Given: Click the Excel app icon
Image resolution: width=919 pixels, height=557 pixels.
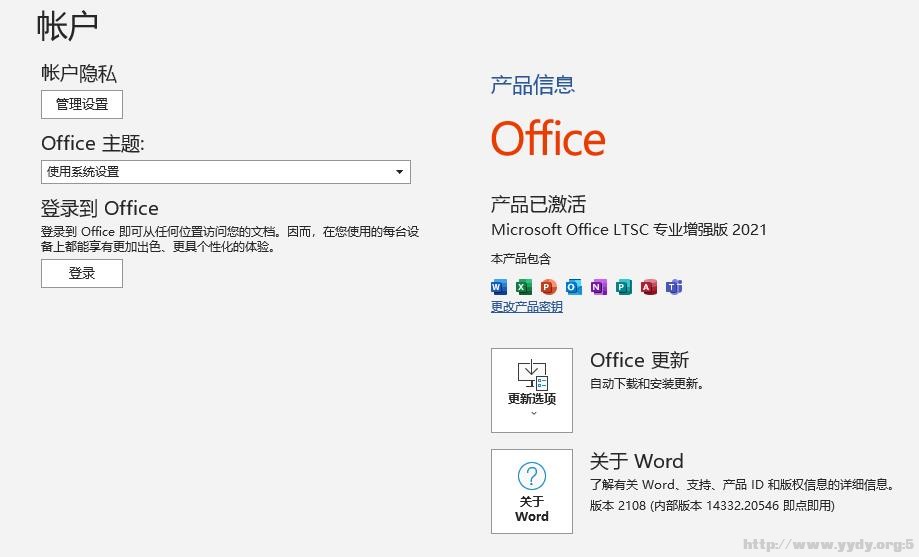Looking at the screenshot, I should tap(523, 287).
